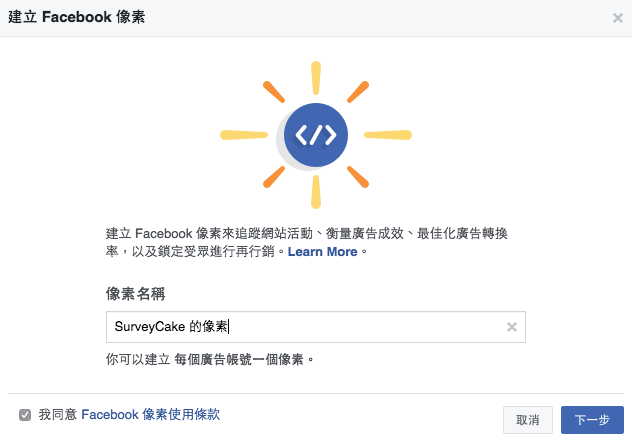
Task: Proceed with the 下一步 button
Action: click(593, 420)
